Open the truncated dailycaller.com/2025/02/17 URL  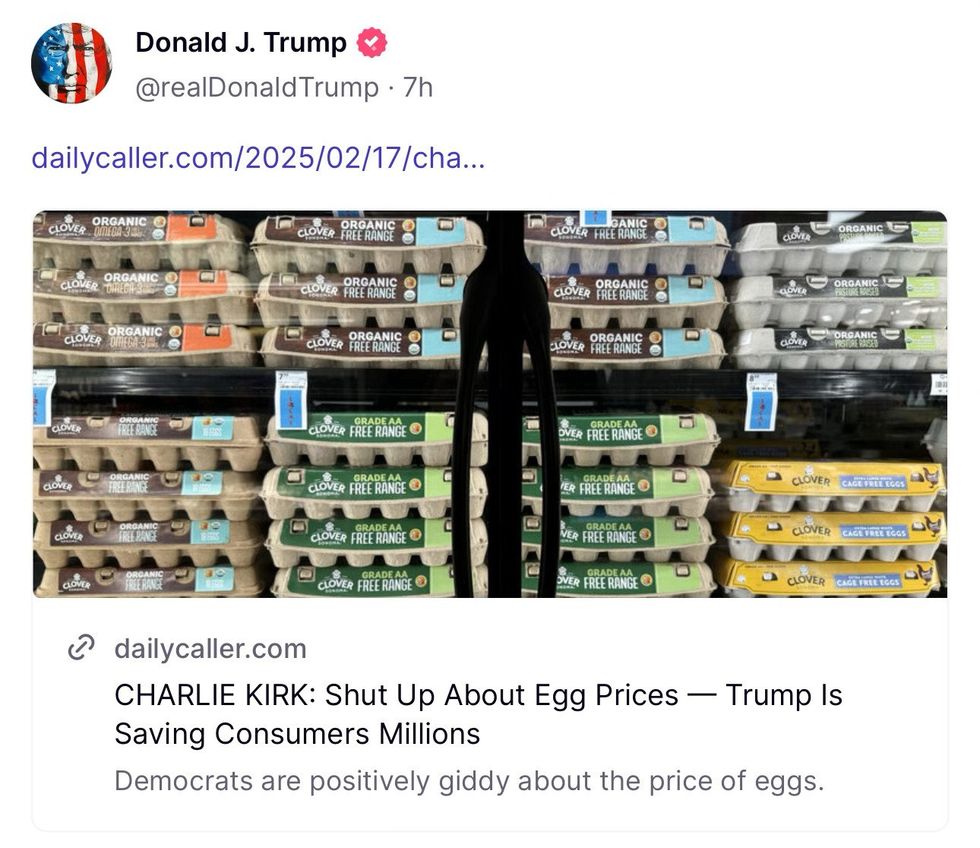pyautogui.click(x=256, y=157)
